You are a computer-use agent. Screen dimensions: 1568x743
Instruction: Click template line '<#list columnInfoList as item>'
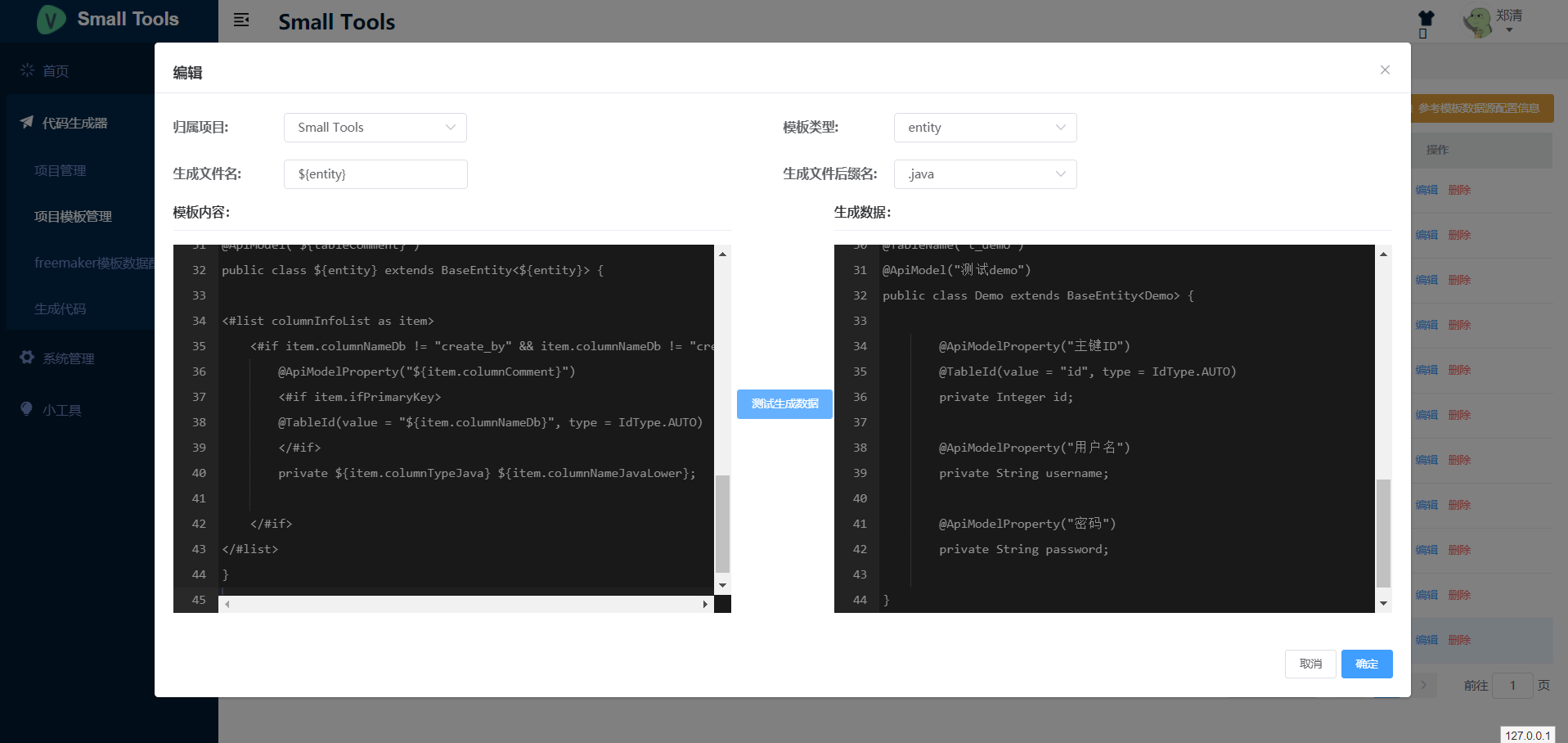328,321
